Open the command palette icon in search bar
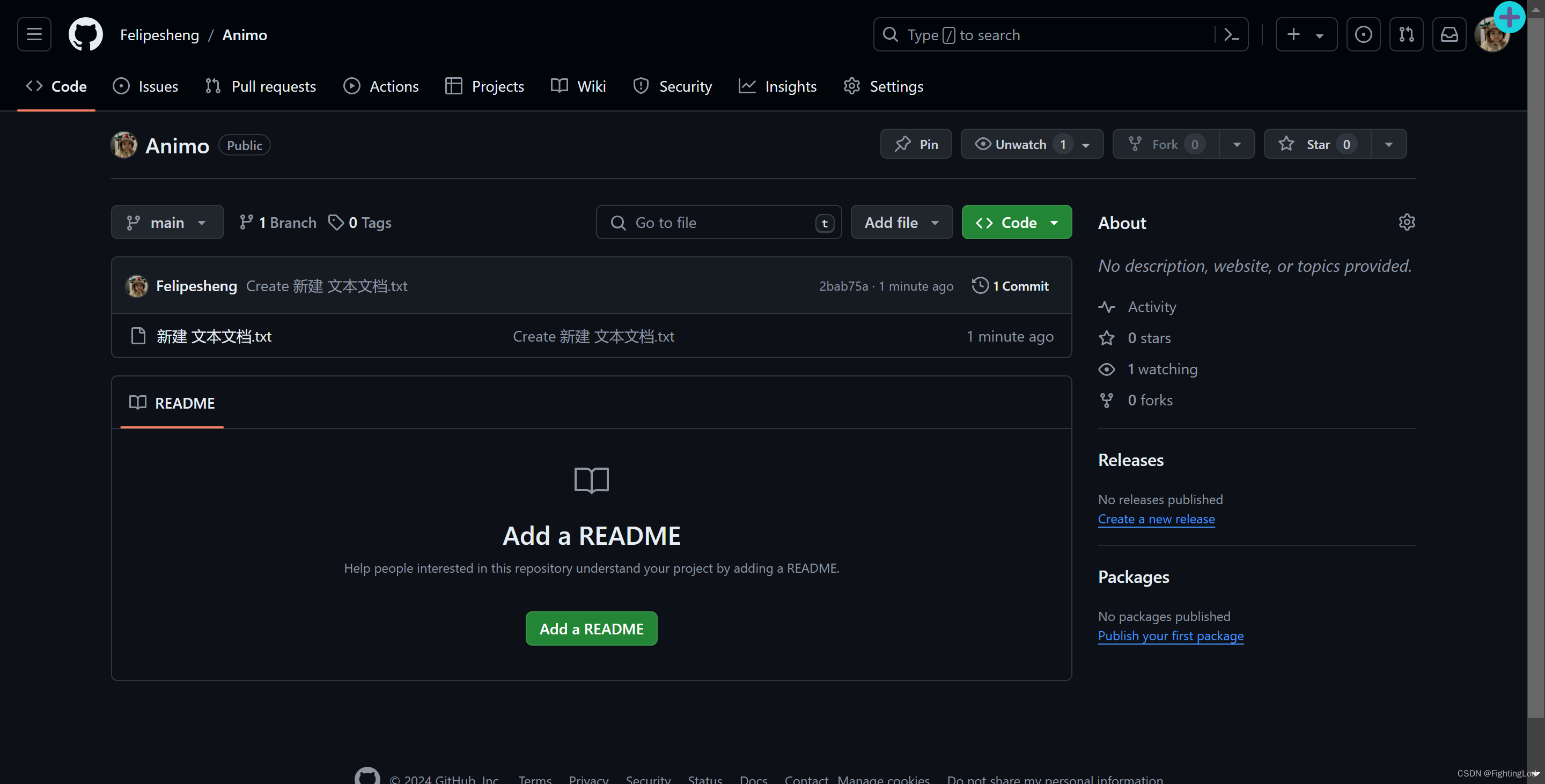The width and height of the screenshot is (1545, 784). pyautogui.click(x=1231, y=35)
